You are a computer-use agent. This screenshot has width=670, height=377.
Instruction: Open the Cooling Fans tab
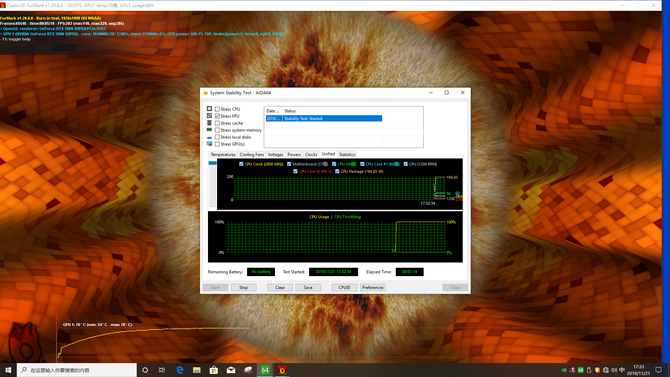pyautogui.click(x=251, y=155)
